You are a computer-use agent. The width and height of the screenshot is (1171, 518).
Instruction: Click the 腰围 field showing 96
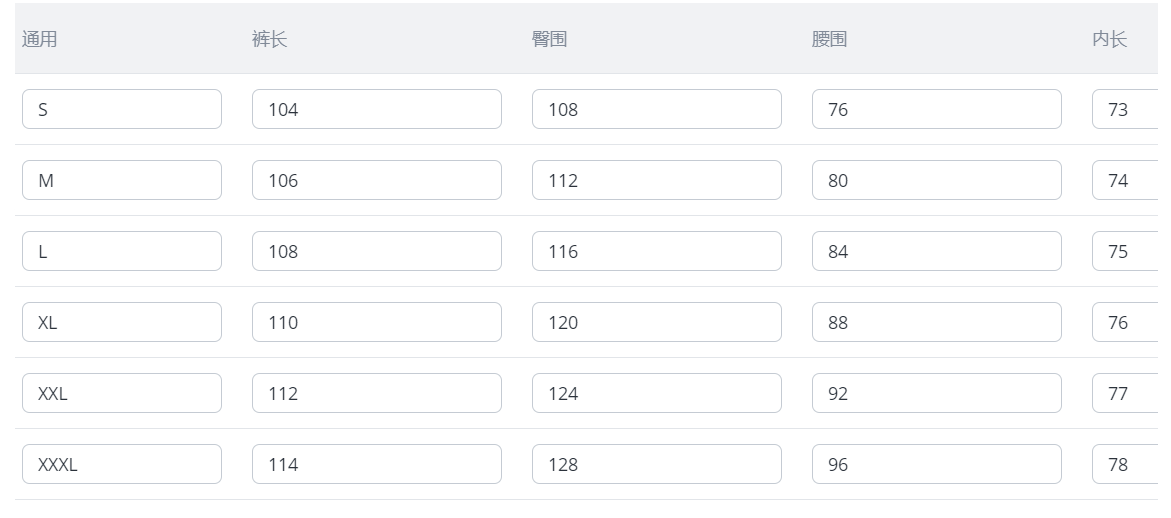point(937,464)
